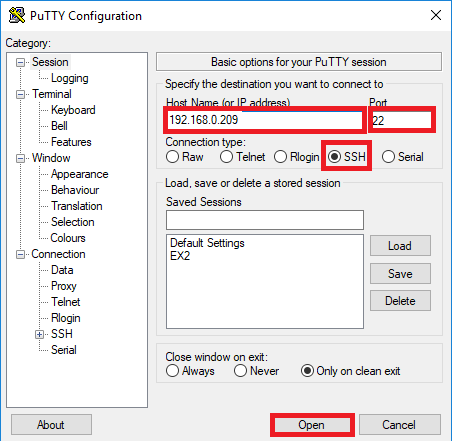Select the SSH connection type

coord(347,156)
